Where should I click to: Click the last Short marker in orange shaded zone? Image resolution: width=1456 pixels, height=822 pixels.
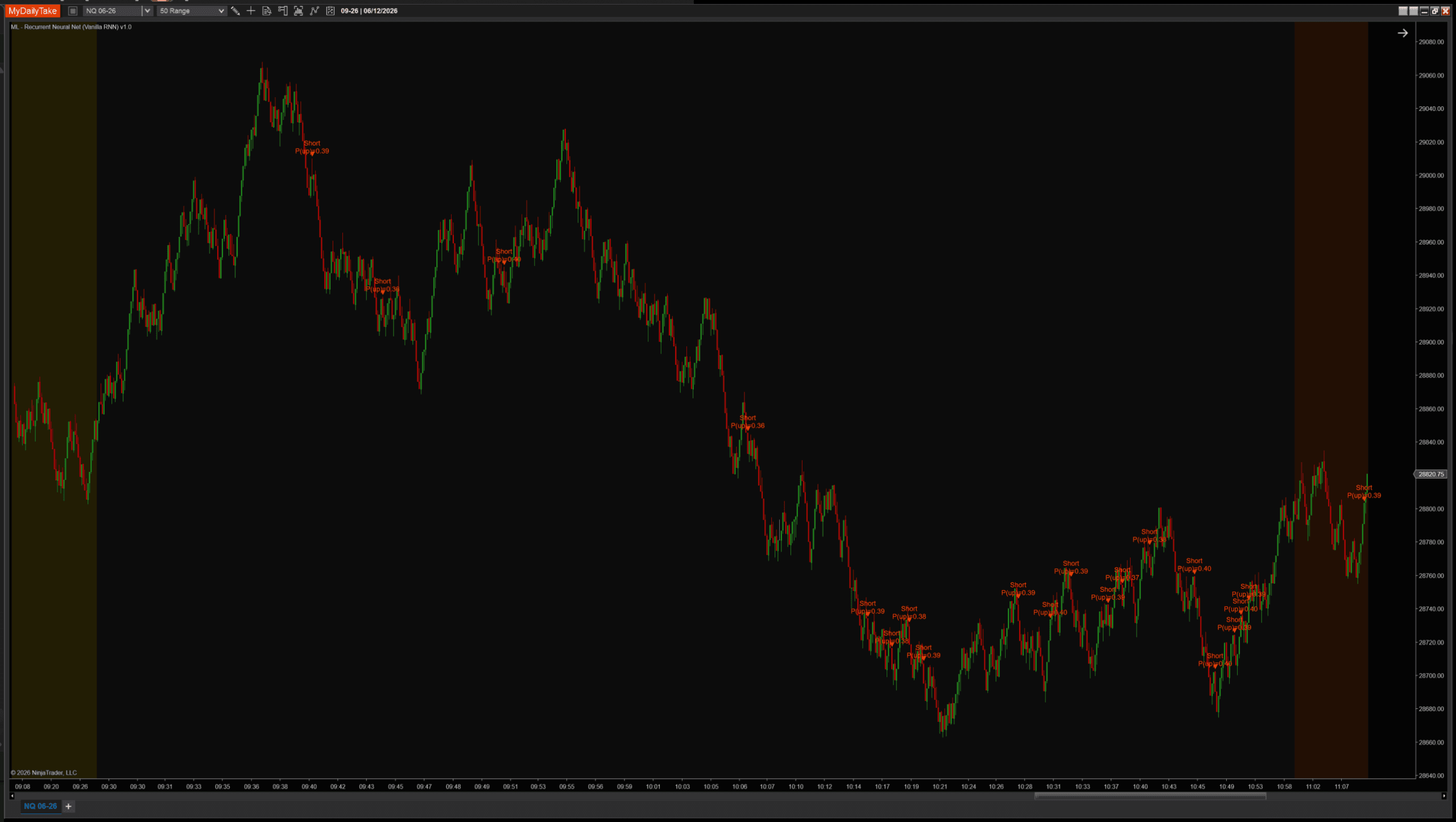pyautogui.click(x=1364, y=492)
